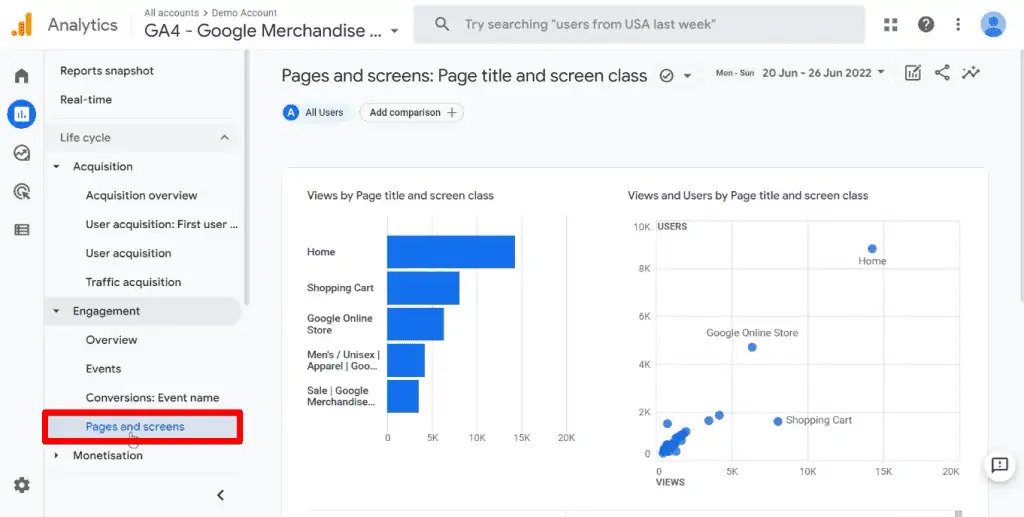Open the Traffic acquisition report
1024x517 pixels.
pos(133,282)
